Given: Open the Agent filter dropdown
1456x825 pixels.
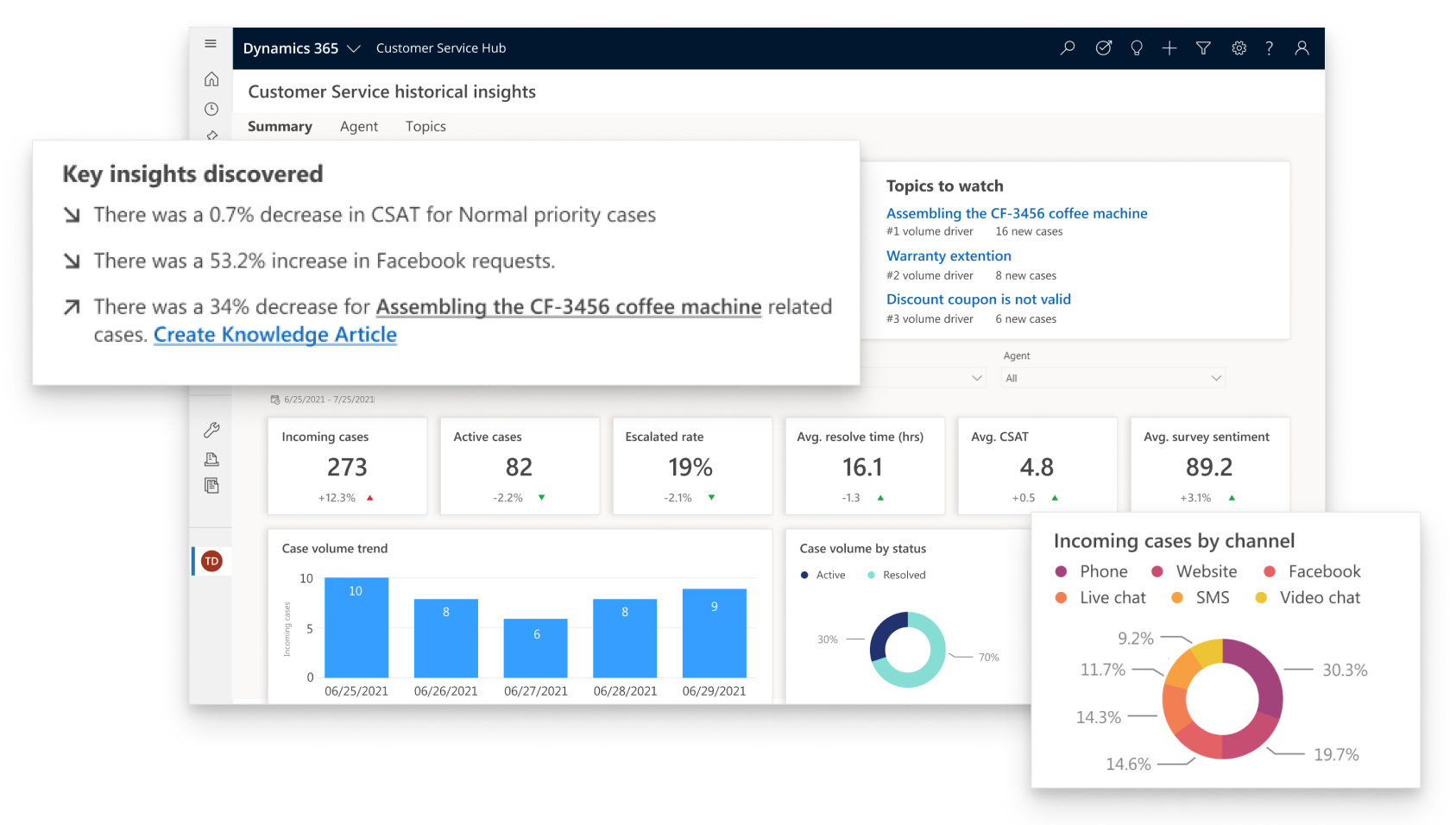Looking at the screenshot, I should pyautogui.click(x=1112, y=378).
